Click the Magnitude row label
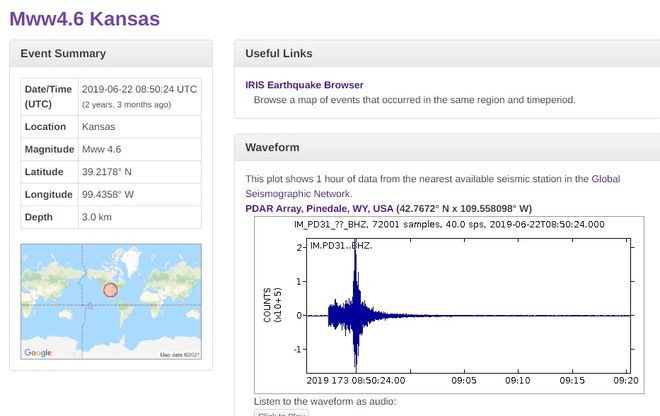The image size is (660, 416). point(49,149)
